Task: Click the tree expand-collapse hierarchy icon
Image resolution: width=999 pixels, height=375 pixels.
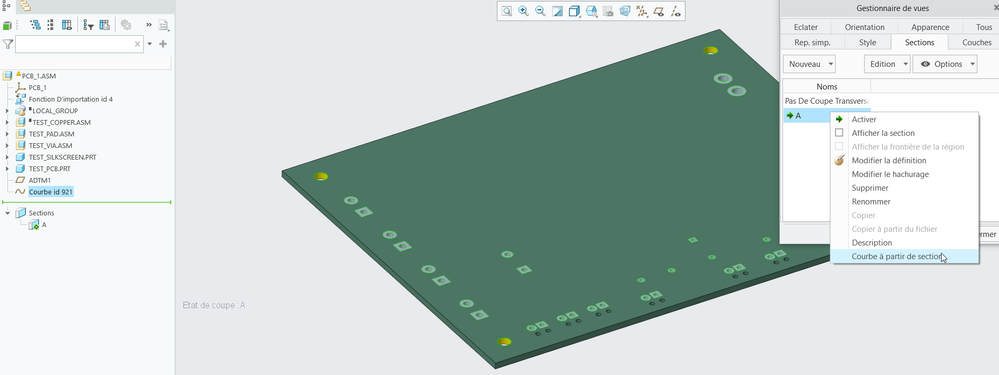Action: [x=36, y=25]
